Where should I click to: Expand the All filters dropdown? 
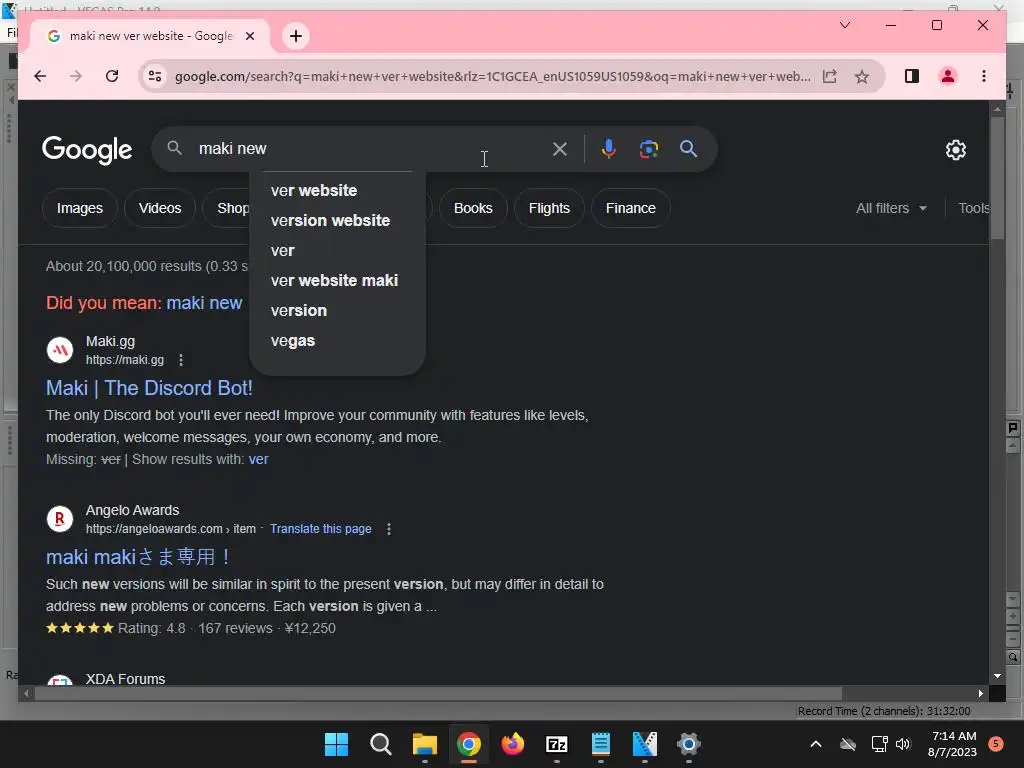(x=891, y=208)
